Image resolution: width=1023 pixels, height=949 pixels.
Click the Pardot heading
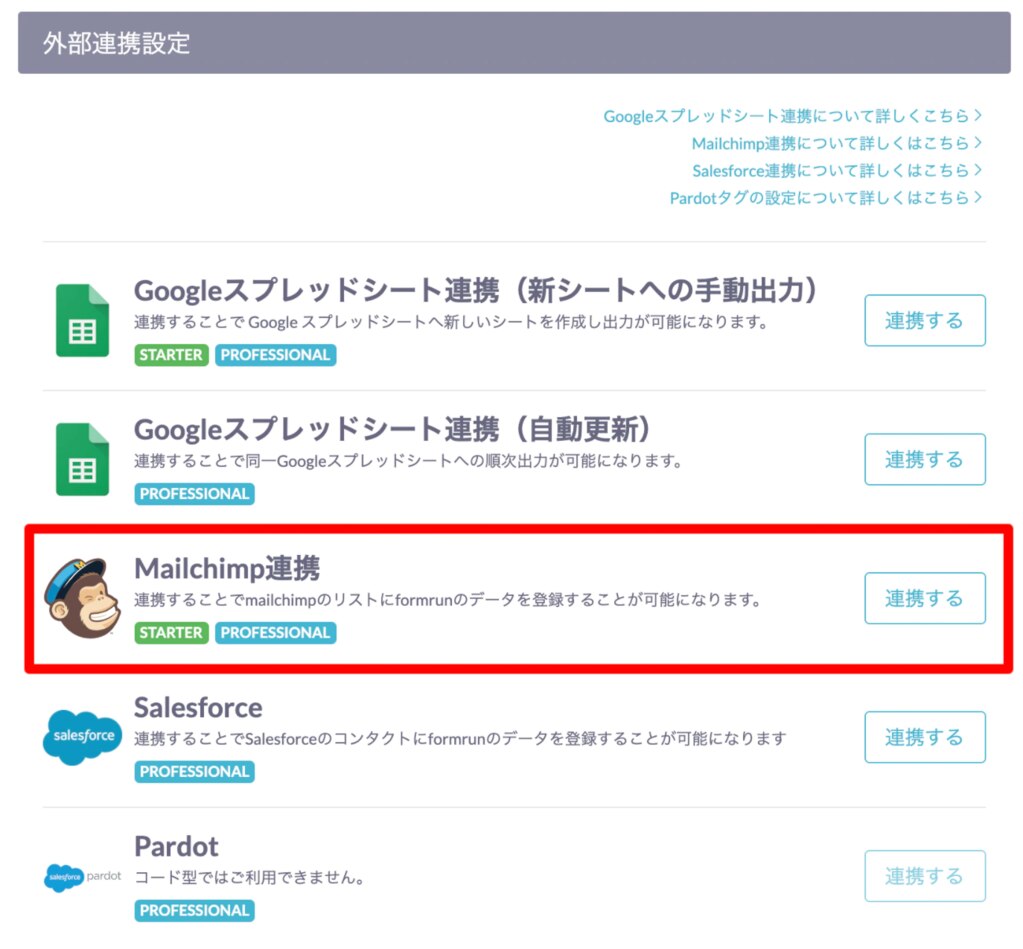(x=176, y=847)
